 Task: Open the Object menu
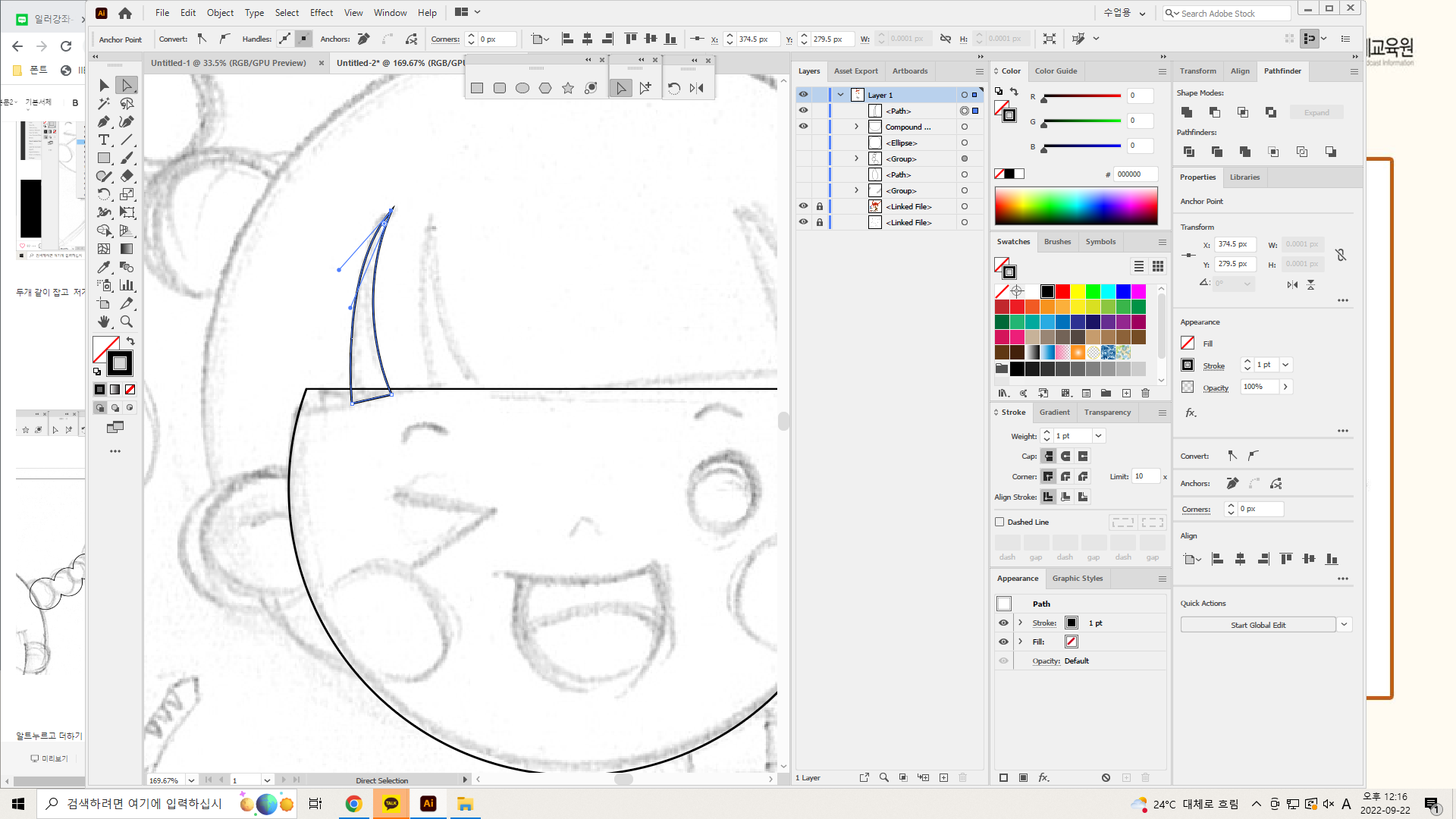point(220,13)
